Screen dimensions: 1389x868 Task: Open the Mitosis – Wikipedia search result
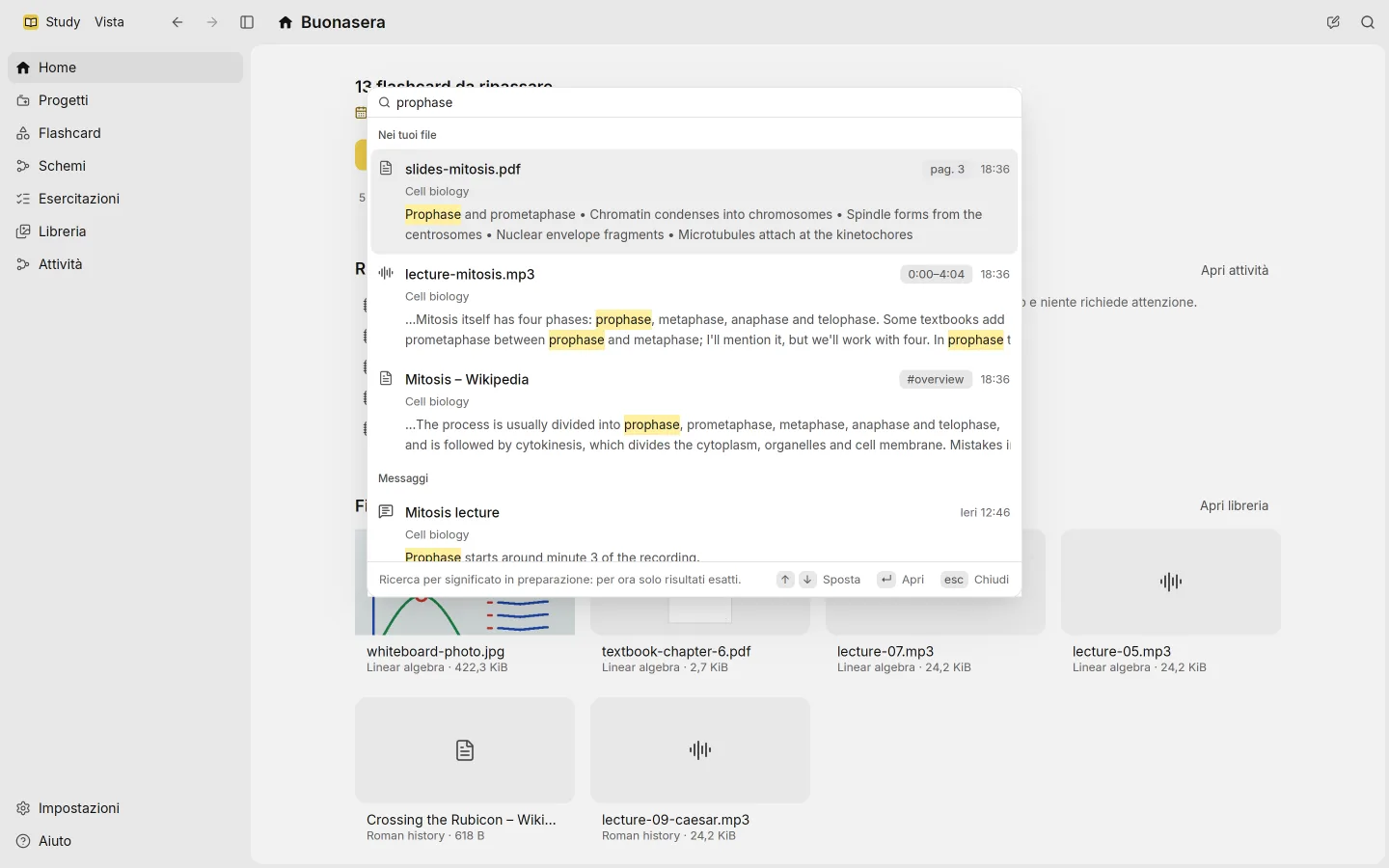point(694,412)
